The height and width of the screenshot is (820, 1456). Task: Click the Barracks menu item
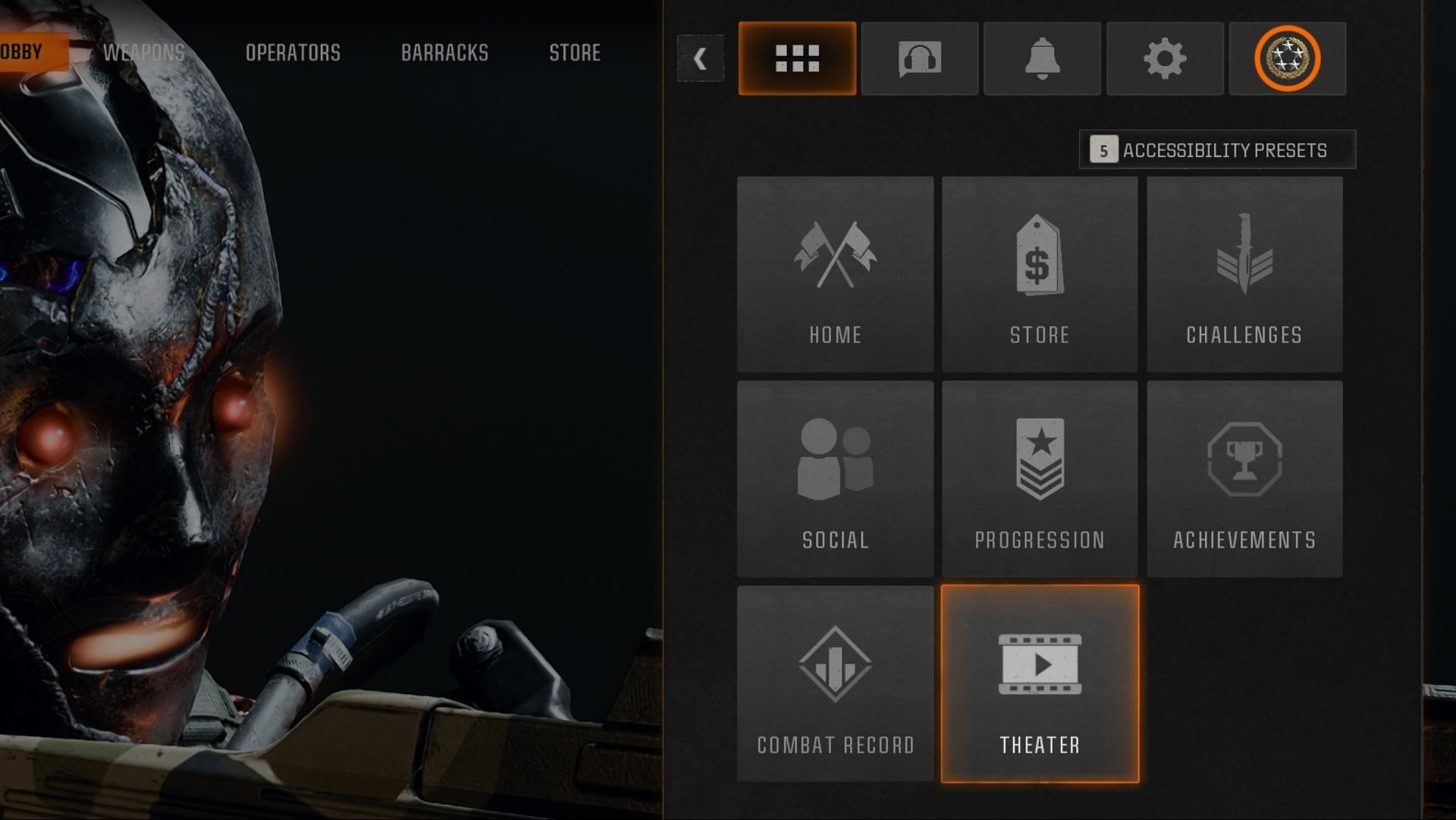(443, 52)
